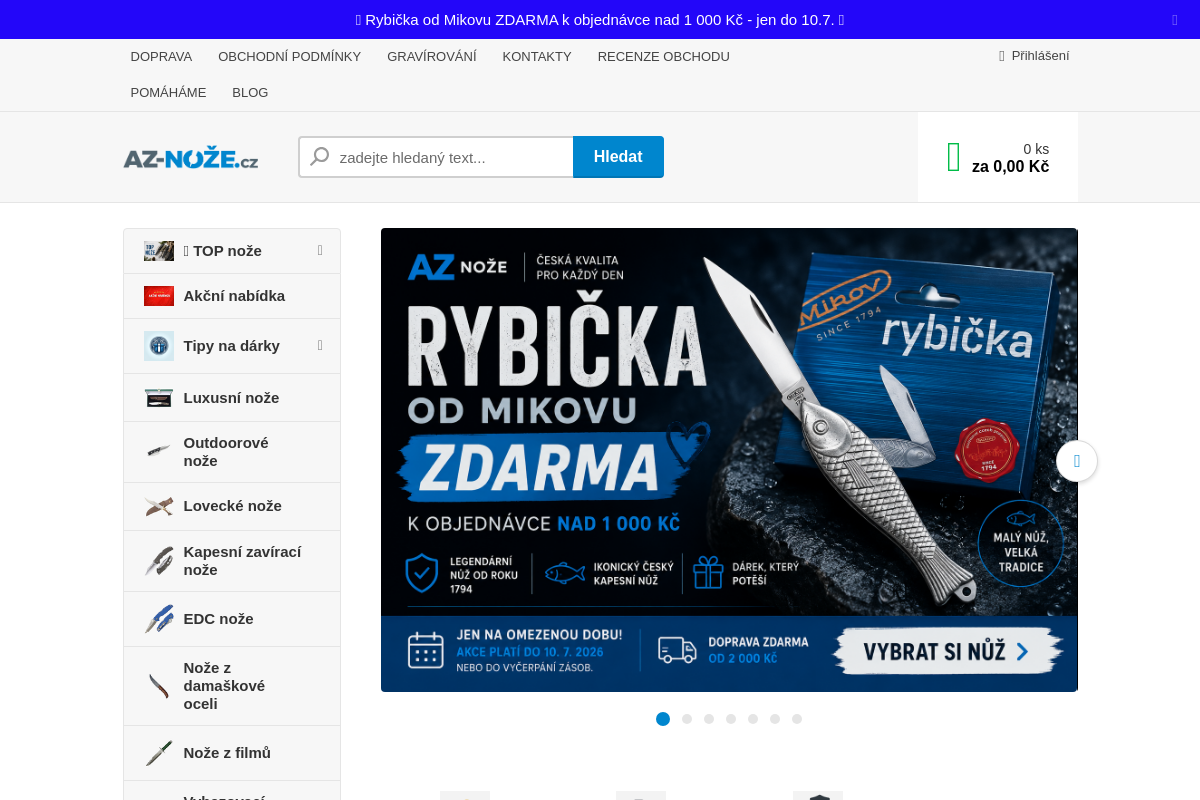Screen dimensions: 1200x800
Task: Click VYBRAT SI NŮŽ banner button
Action: click(x=946, y=652)
